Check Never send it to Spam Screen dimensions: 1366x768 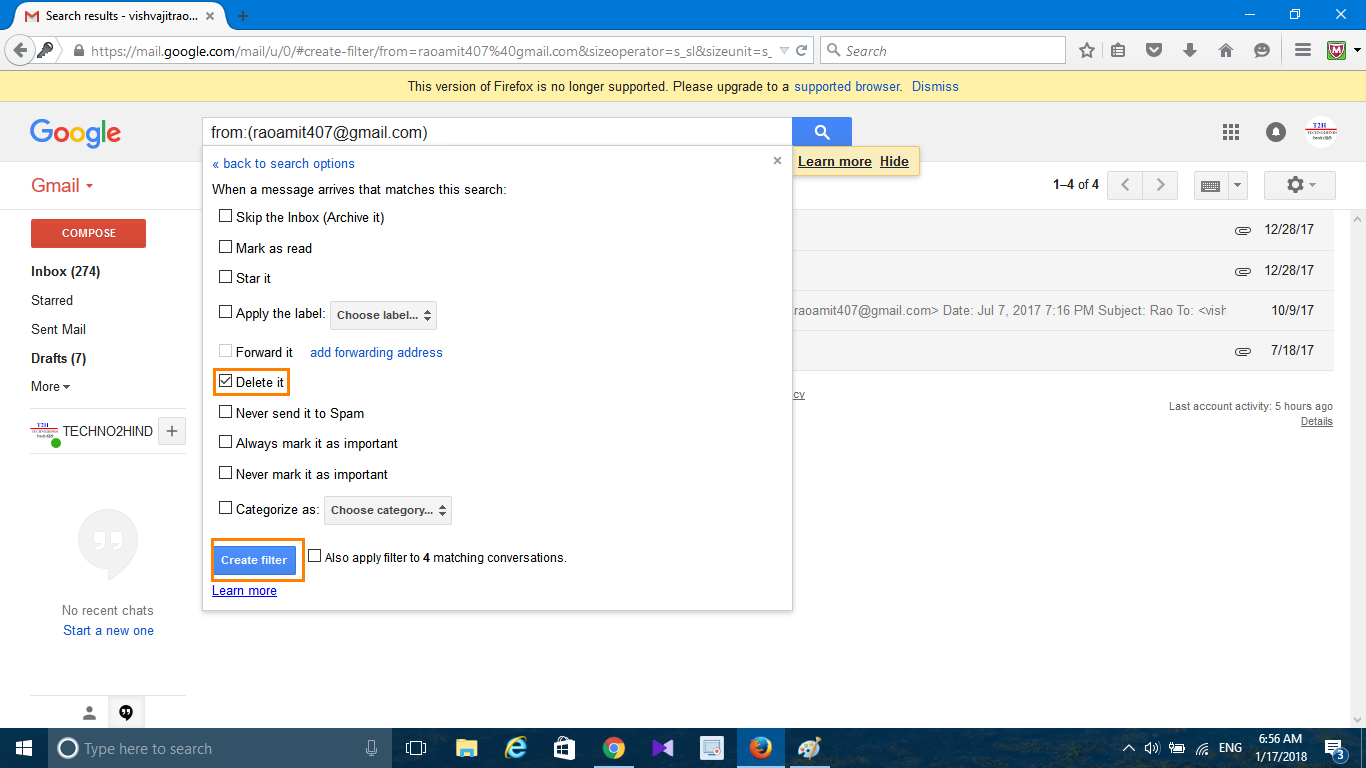coord(225,412)
